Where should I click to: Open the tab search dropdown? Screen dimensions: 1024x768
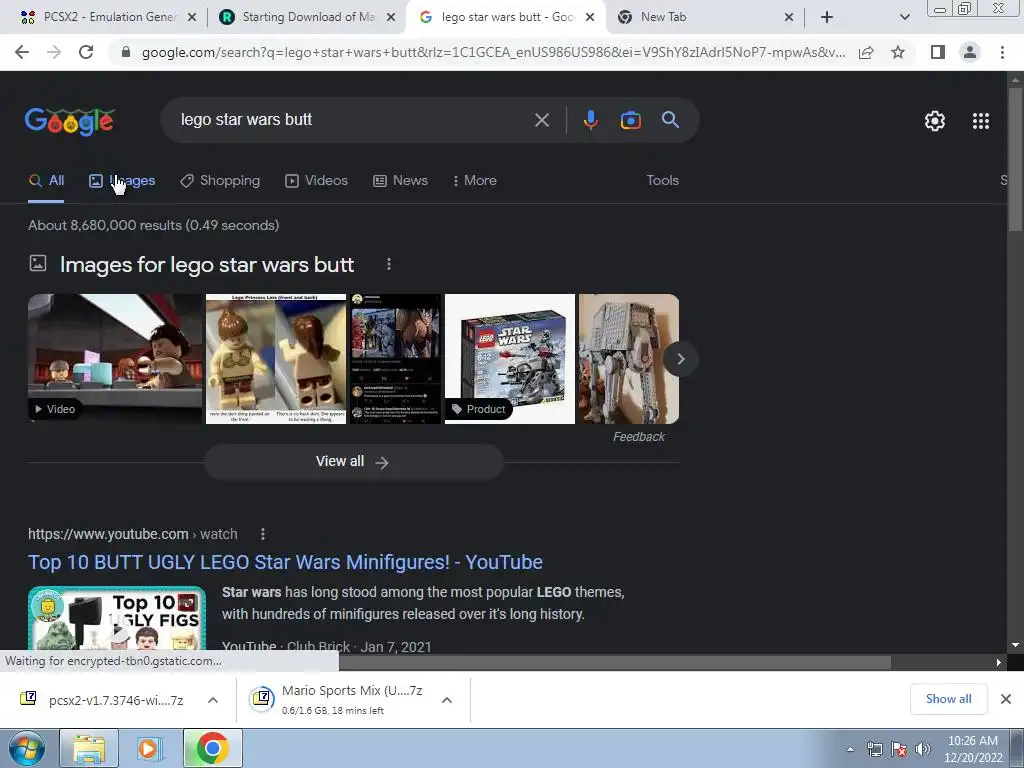pyautogui.click(x=904, y=17)
